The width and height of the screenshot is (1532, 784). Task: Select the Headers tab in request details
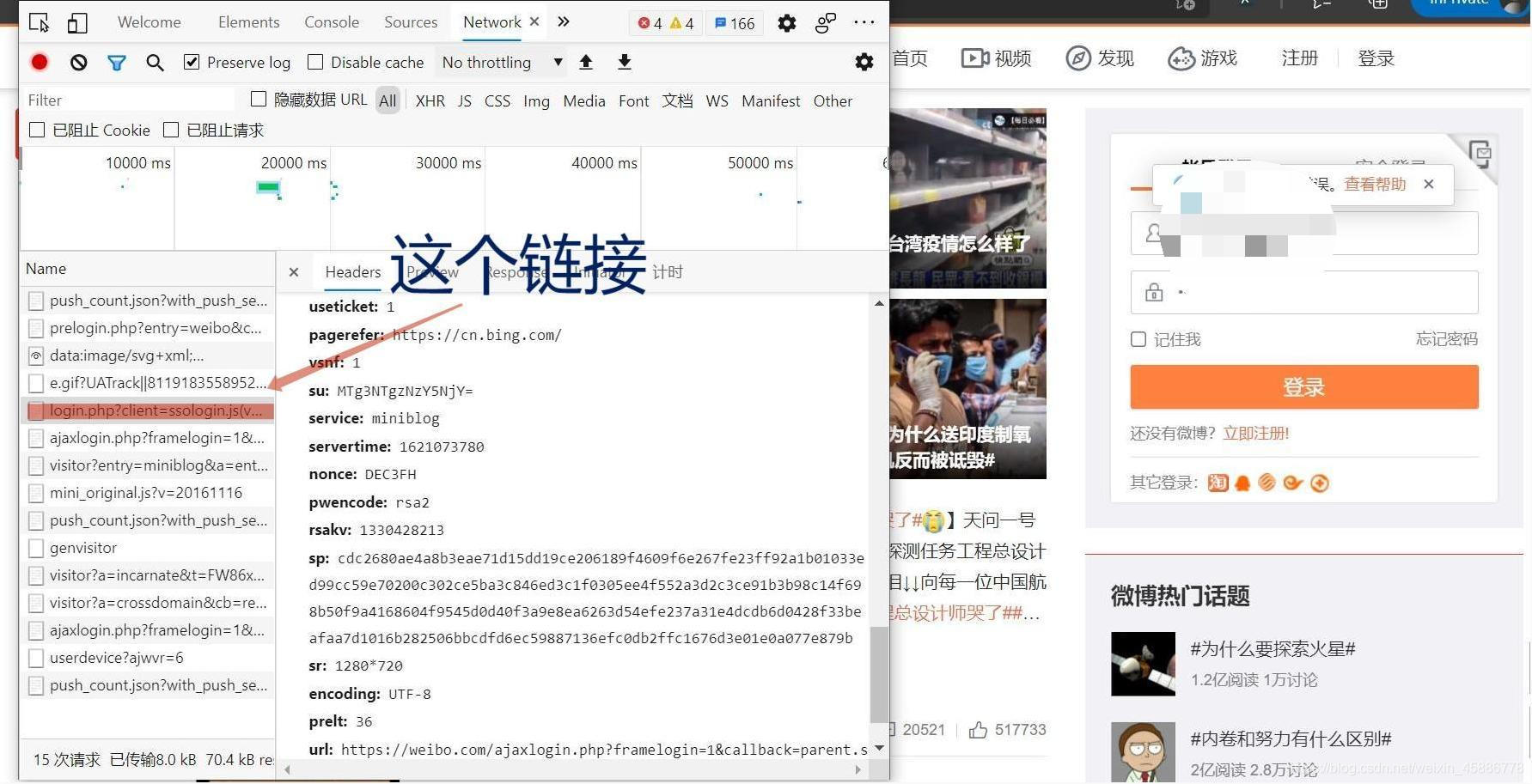click(353, 272)
